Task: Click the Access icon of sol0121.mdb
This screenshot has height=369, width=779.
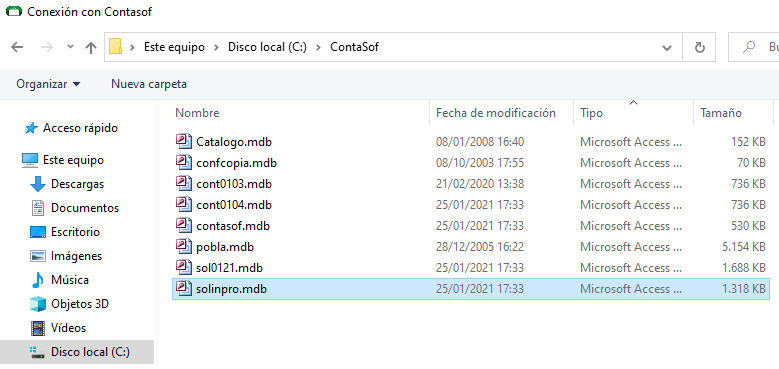Action: (184, 268)
